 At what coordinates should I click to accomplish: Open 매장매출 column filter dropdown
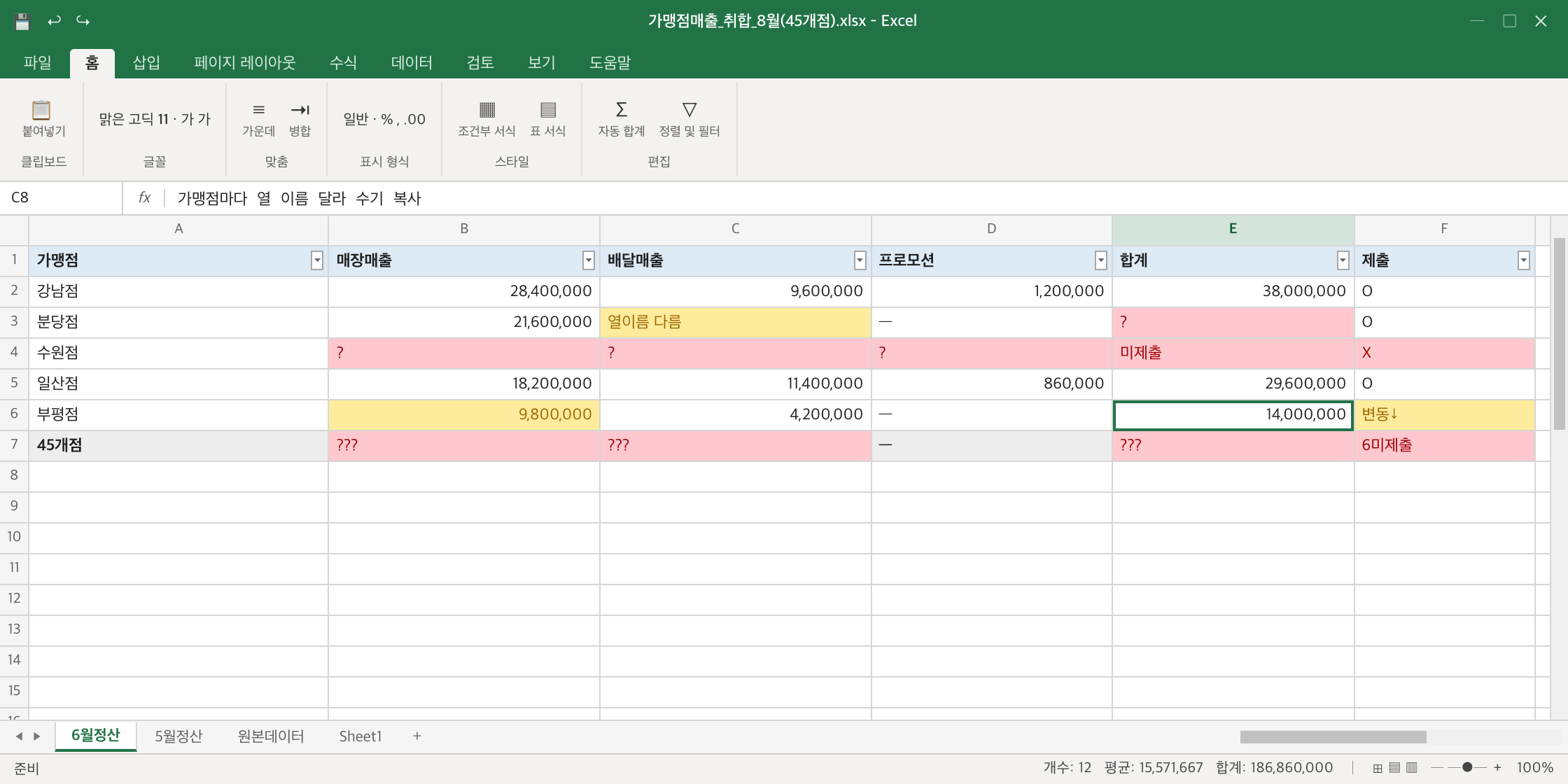589,261
